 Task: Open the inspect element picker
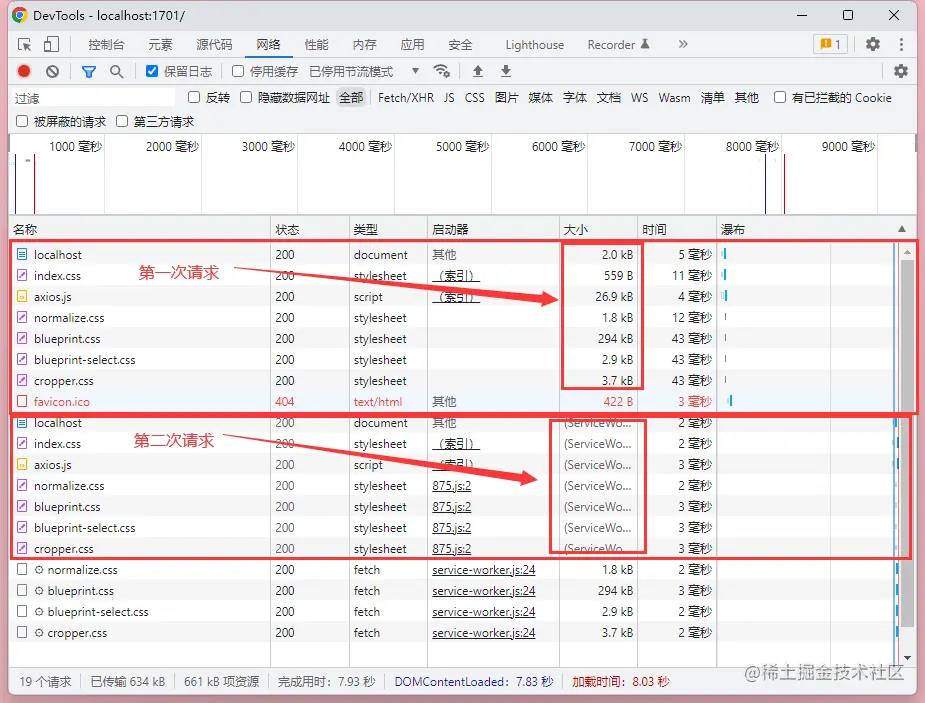[x=25, y=44]
